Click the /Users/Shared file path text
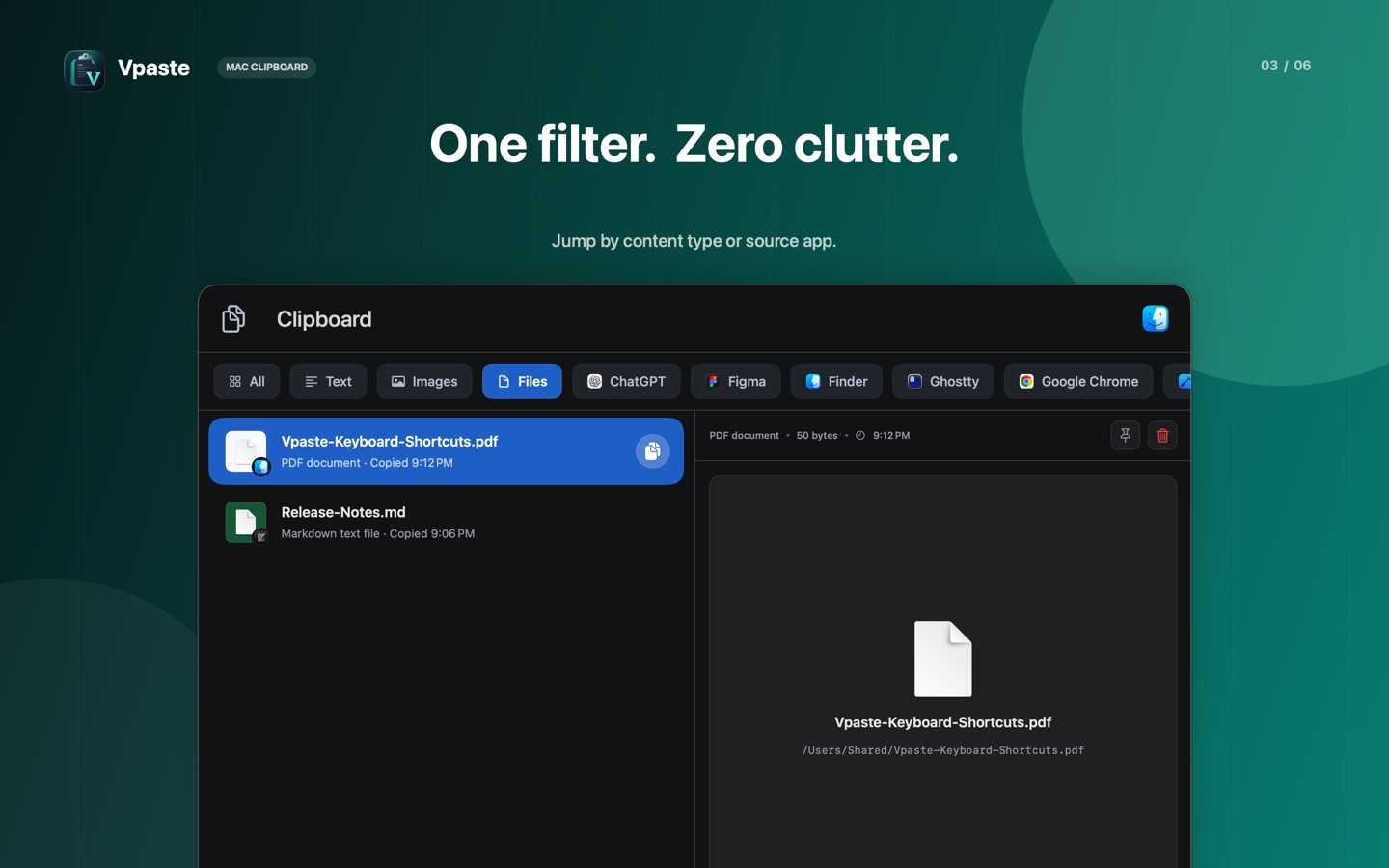This screenshot has width=1389, height=868. click(x=943, y=750)
